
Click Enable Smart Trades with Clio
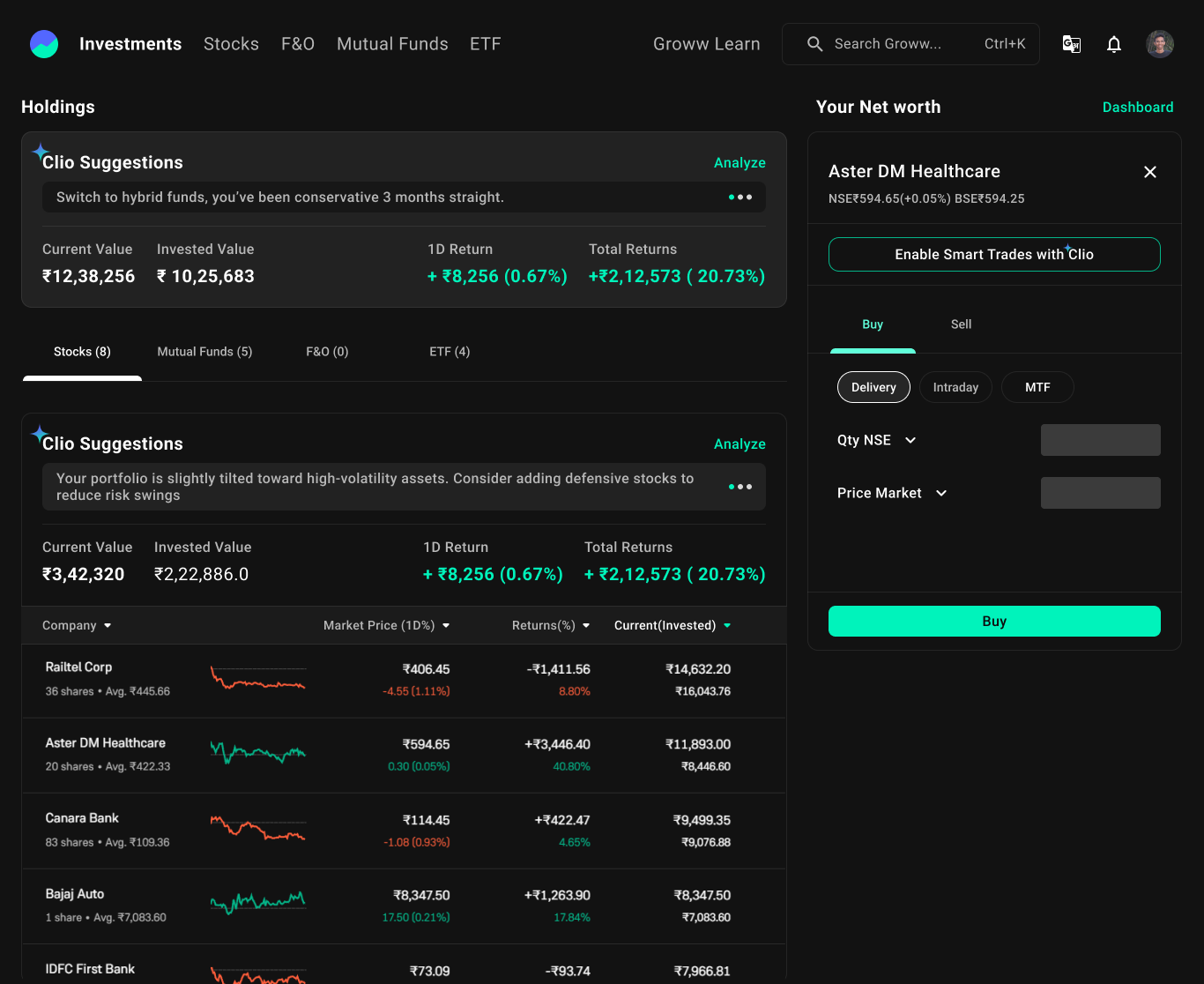(x=994, y=254)
